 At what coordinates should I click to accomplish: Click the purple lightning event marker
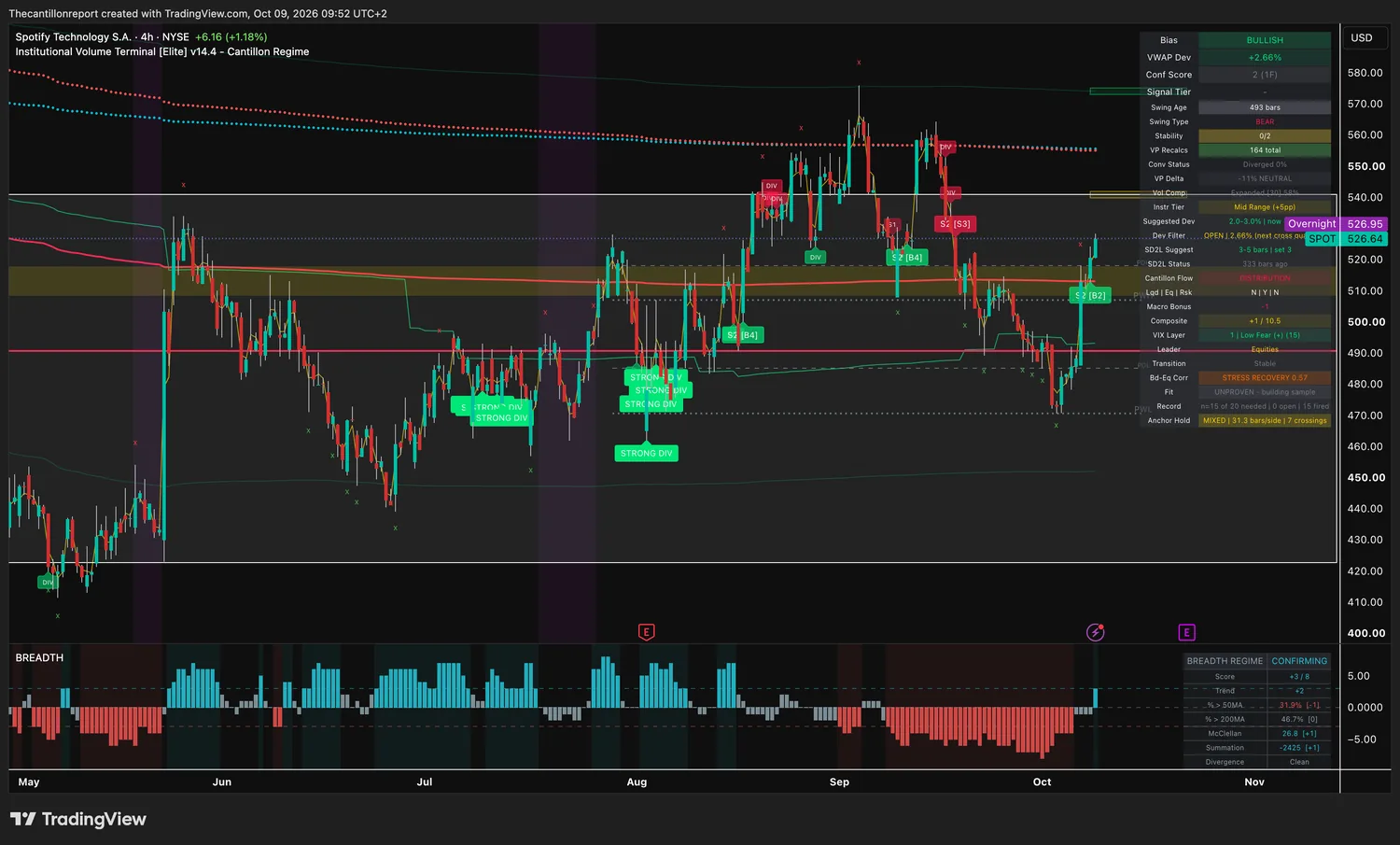click(1096, 632)
